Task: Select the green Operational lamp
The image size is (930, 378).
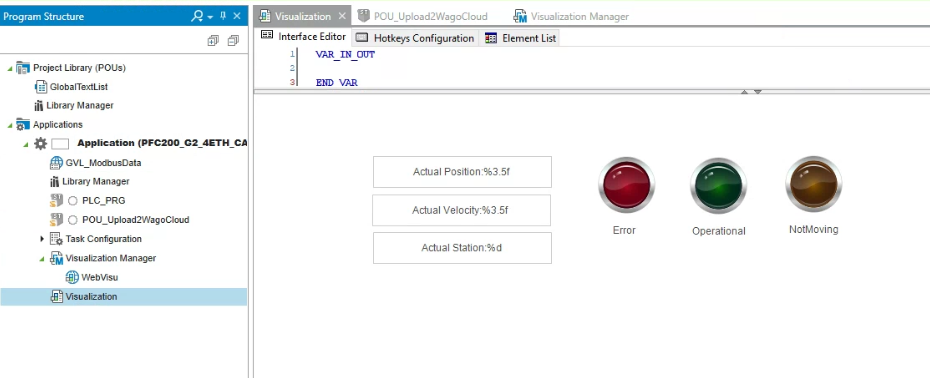Action: [718, 186]
